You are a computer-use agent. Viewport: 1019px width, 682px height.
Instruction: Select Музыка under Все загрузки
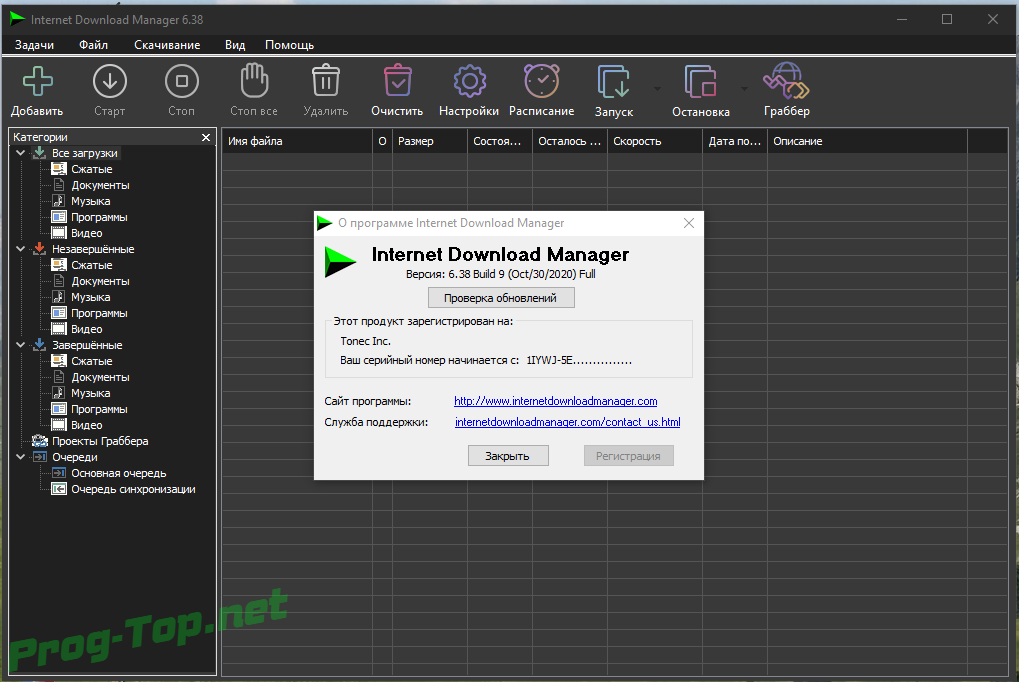point(90,201)
